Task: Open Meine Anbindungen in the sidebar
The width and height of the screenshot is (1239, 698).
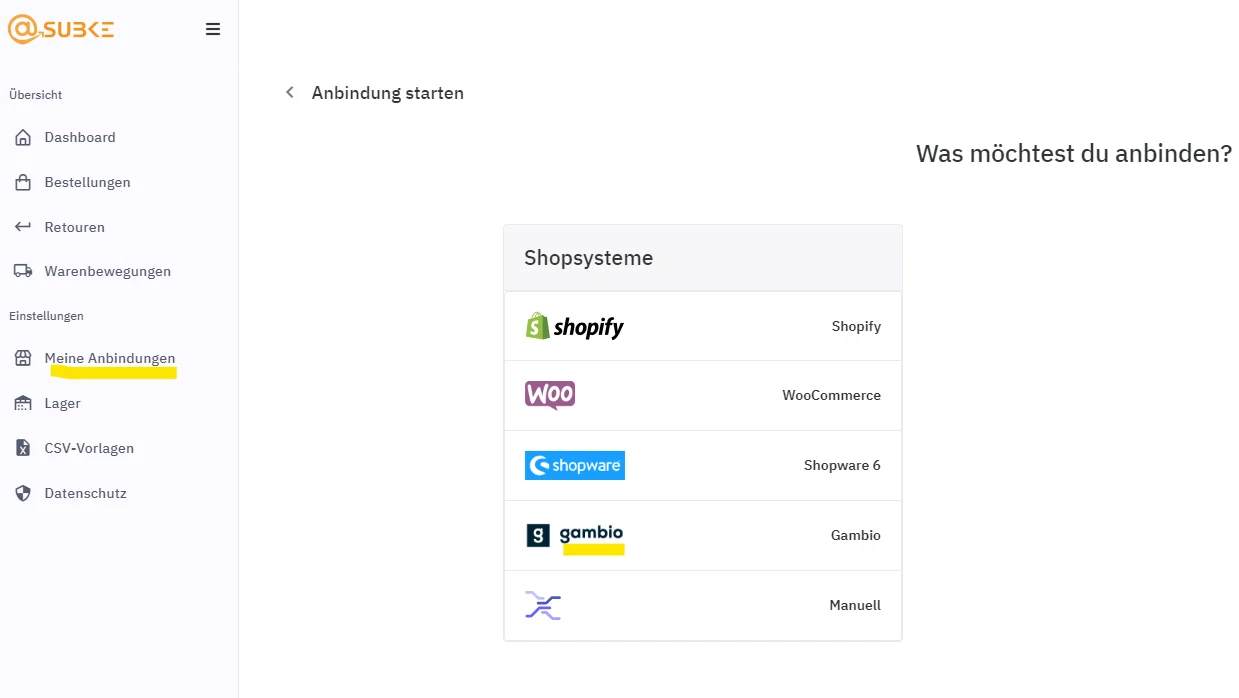Action: coord(110,358)
